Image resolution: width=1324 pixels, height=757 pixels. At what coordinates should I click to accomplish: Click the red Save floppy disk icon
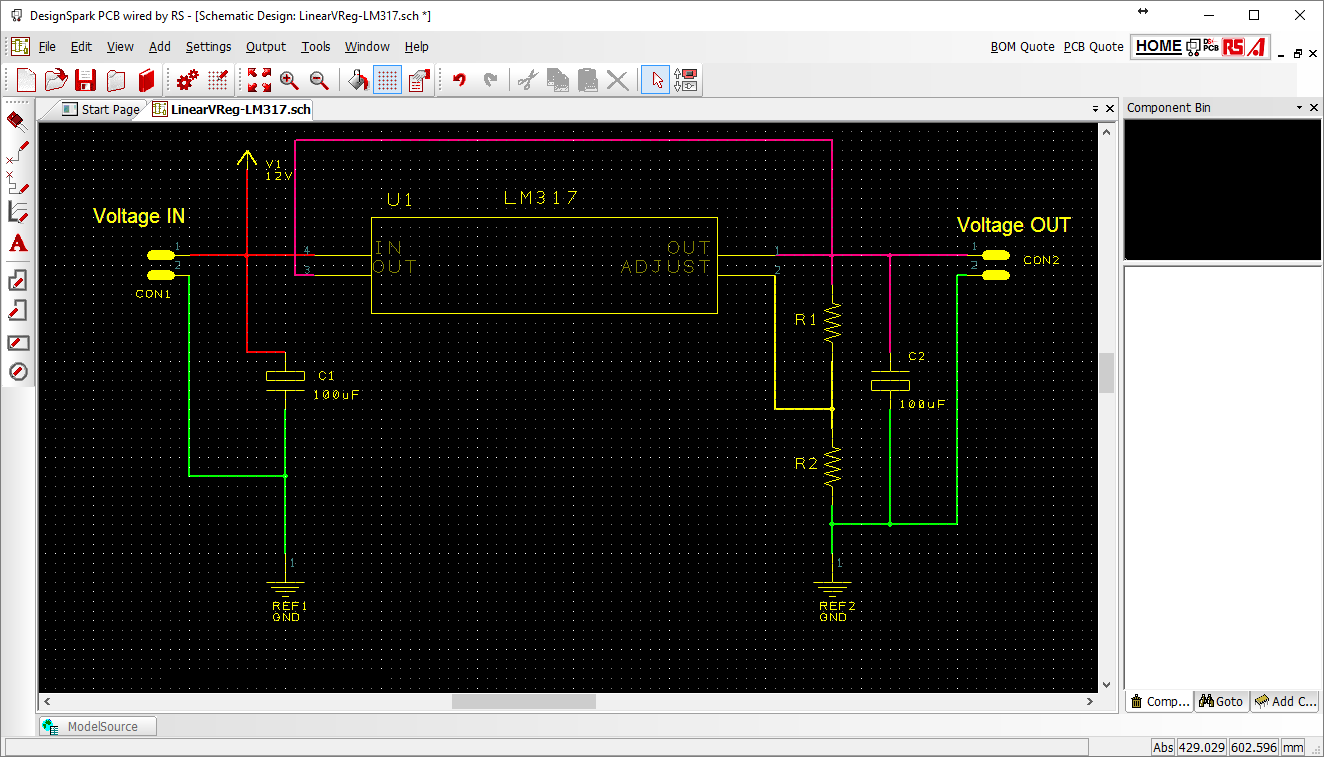click(x=86, y=80)
